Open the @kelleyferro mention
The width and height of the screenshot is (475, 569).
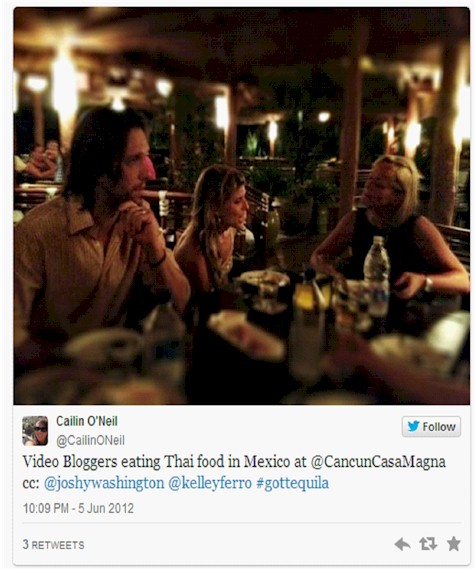tap(210, 483)
